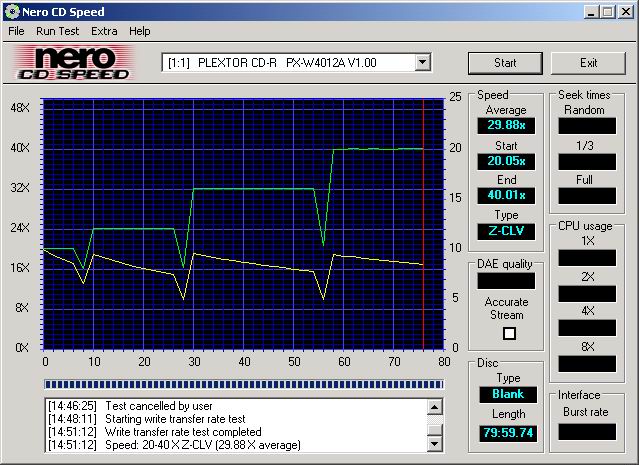Click the 48X label on speed axis
Screen dimensions: 639x465
20,108
